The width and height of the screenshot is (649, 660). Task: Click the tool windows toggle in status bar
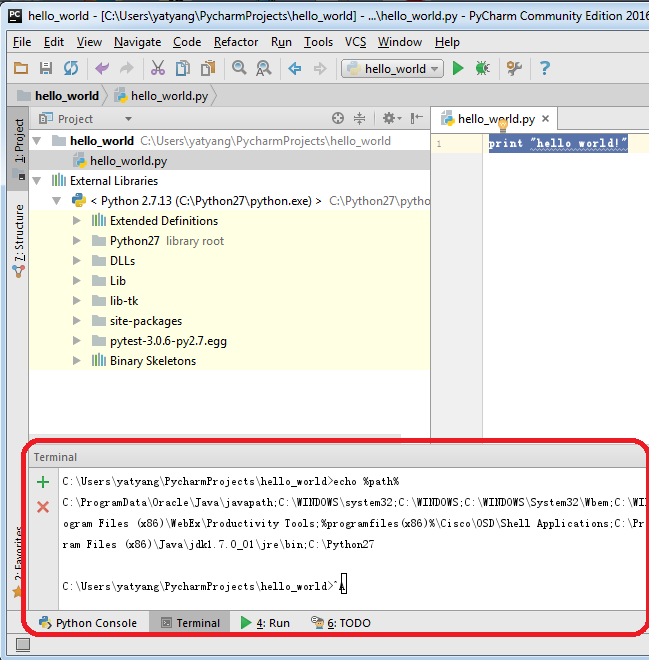pos(23,644)
